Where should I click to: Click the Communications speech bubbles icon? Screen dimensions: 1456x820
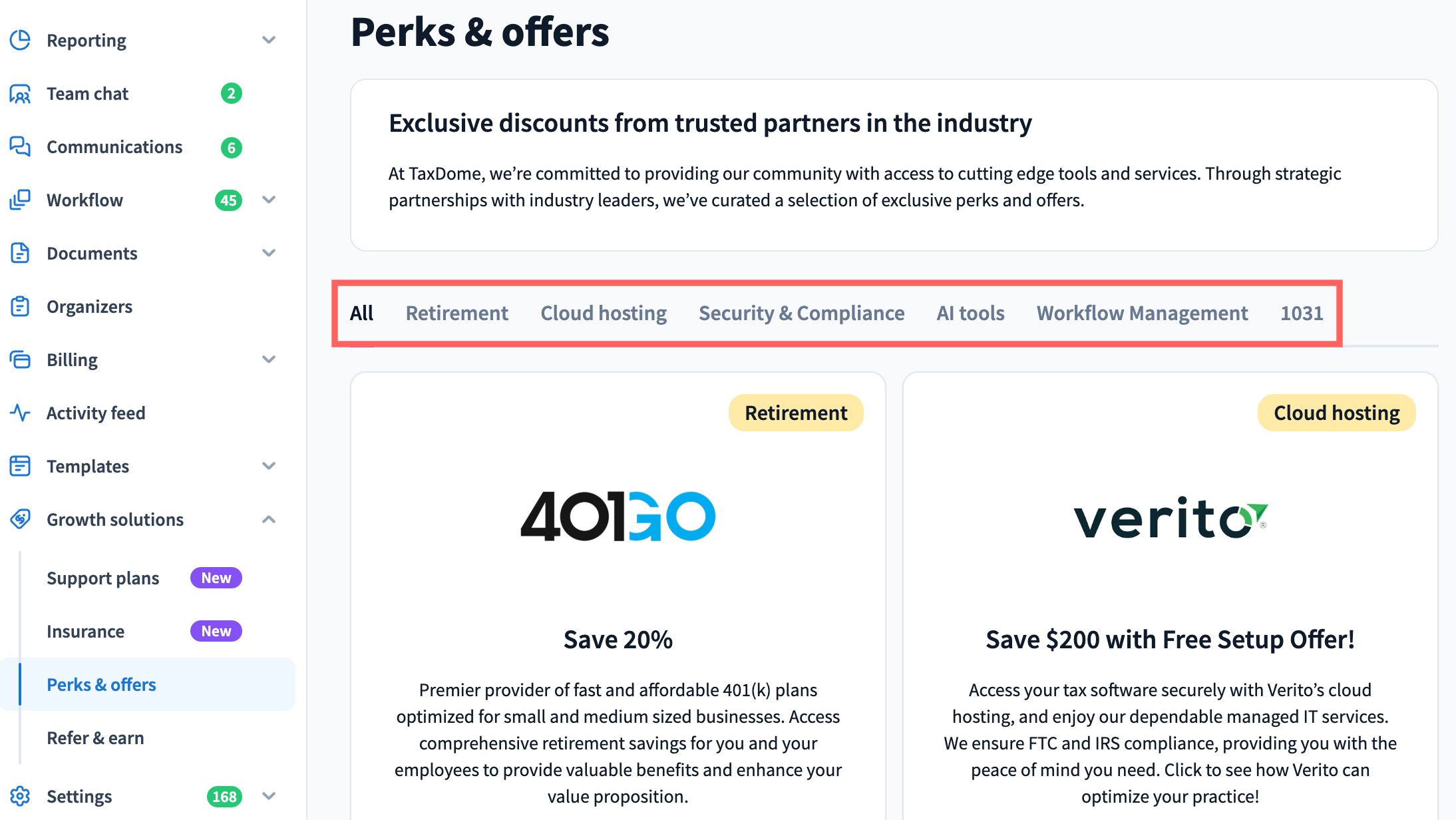coord(20,146)
